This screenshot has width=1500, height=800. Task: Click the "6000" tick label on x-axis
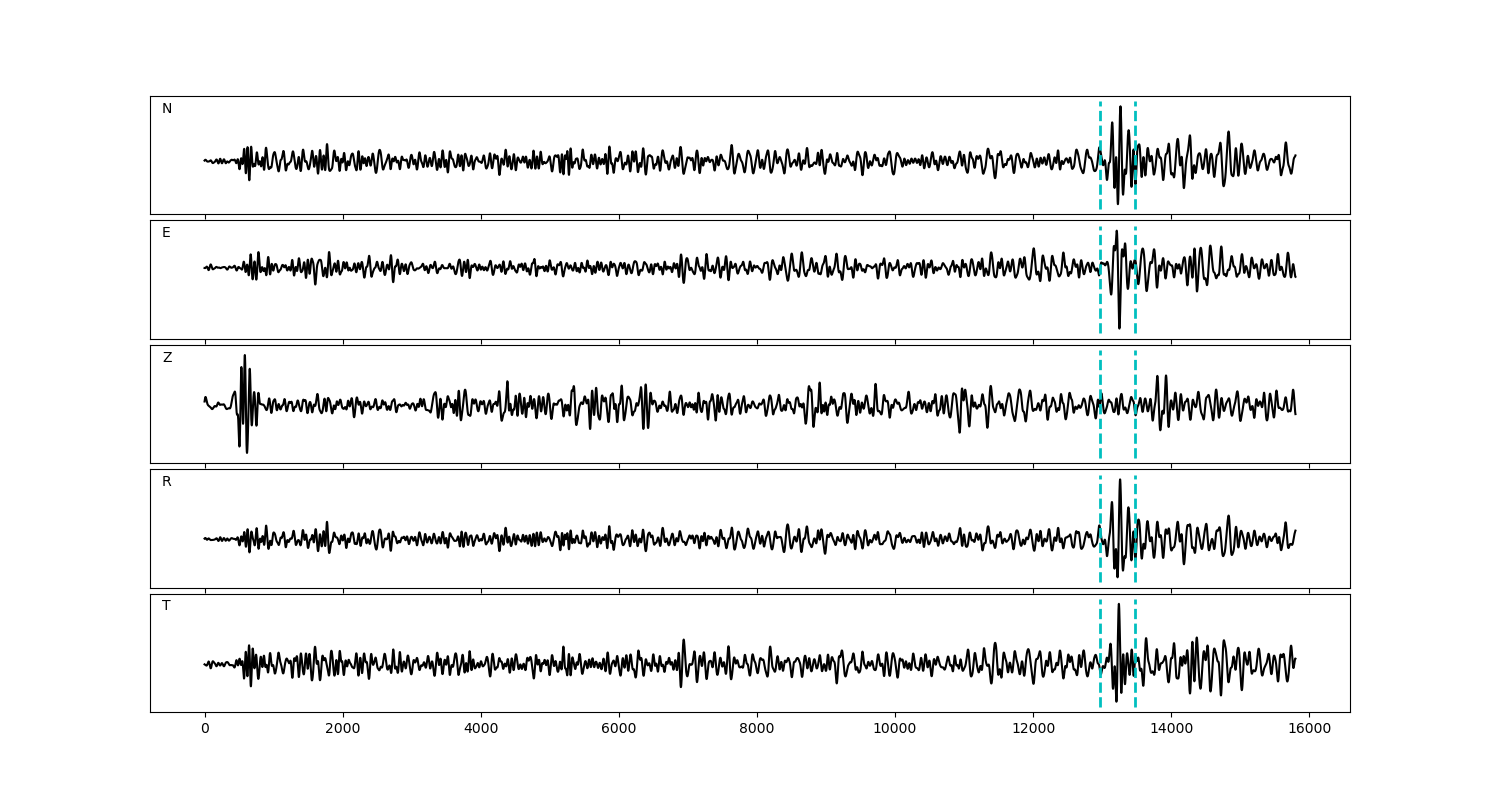tap(619, 729)
